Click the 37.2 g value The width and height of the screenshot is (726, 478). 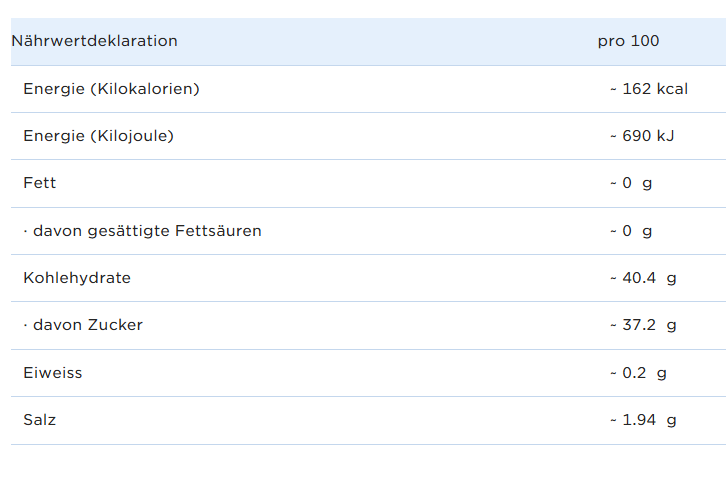[643, 325]
